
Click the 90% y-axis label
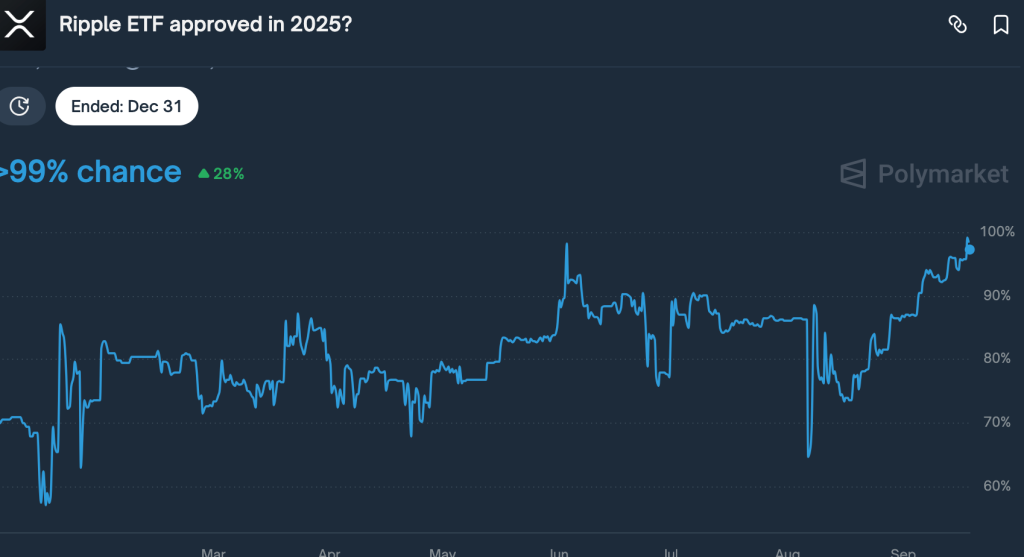coord(996,295)
